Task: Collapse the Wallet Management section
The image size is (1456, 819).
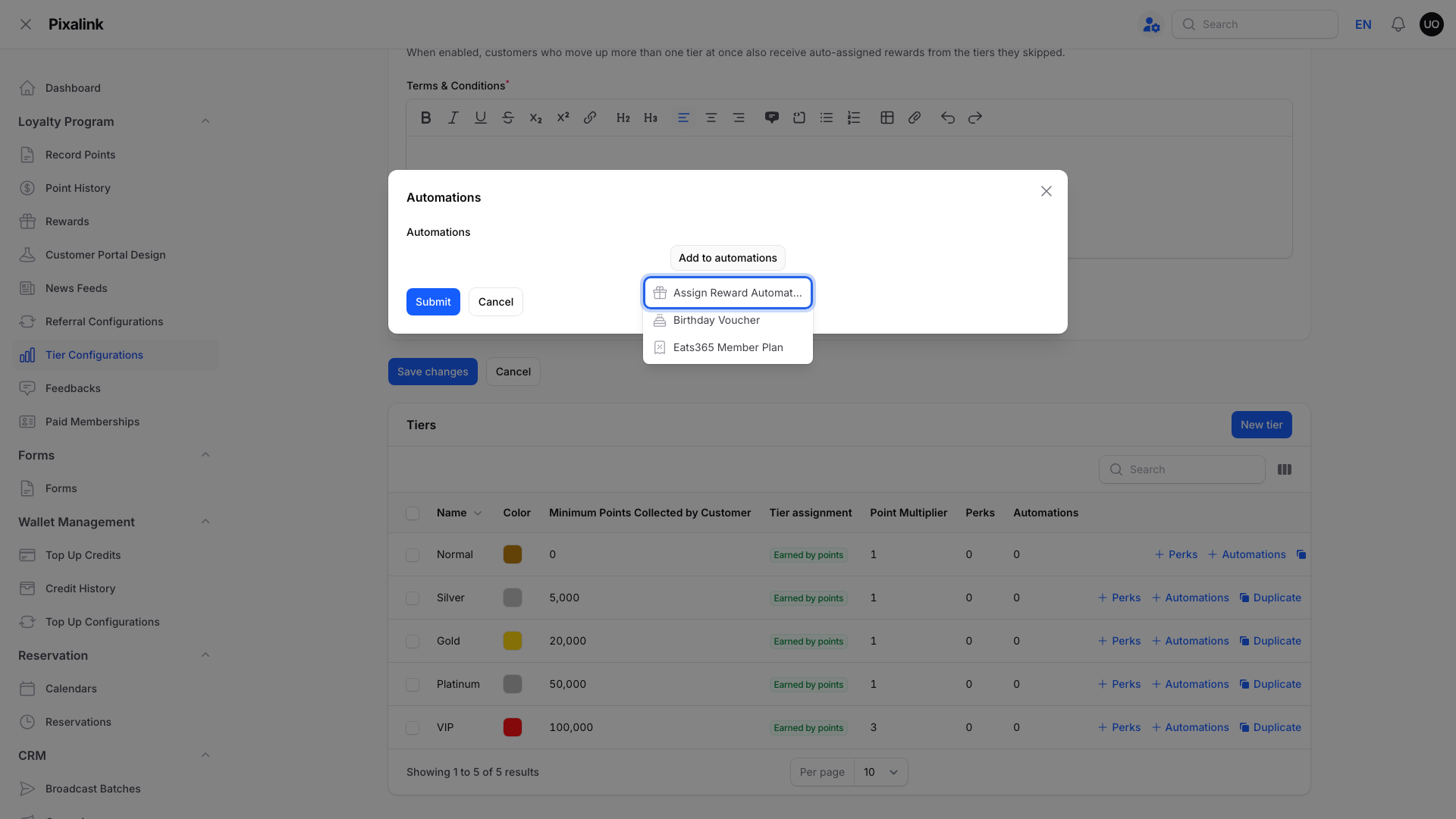Action: pyautogui.click(x=205, y=522)
